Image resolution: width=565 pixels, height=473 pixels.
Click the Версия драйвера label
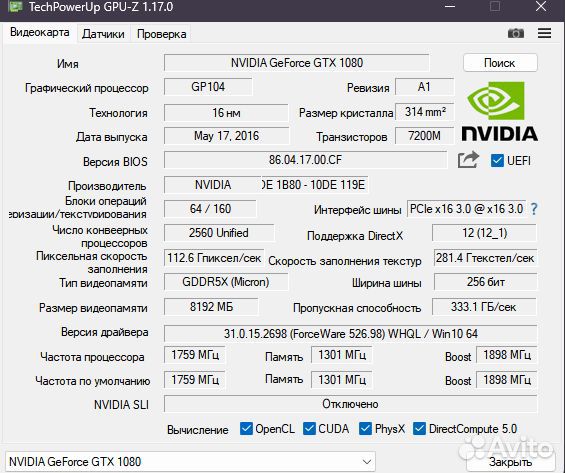(104, 332)
